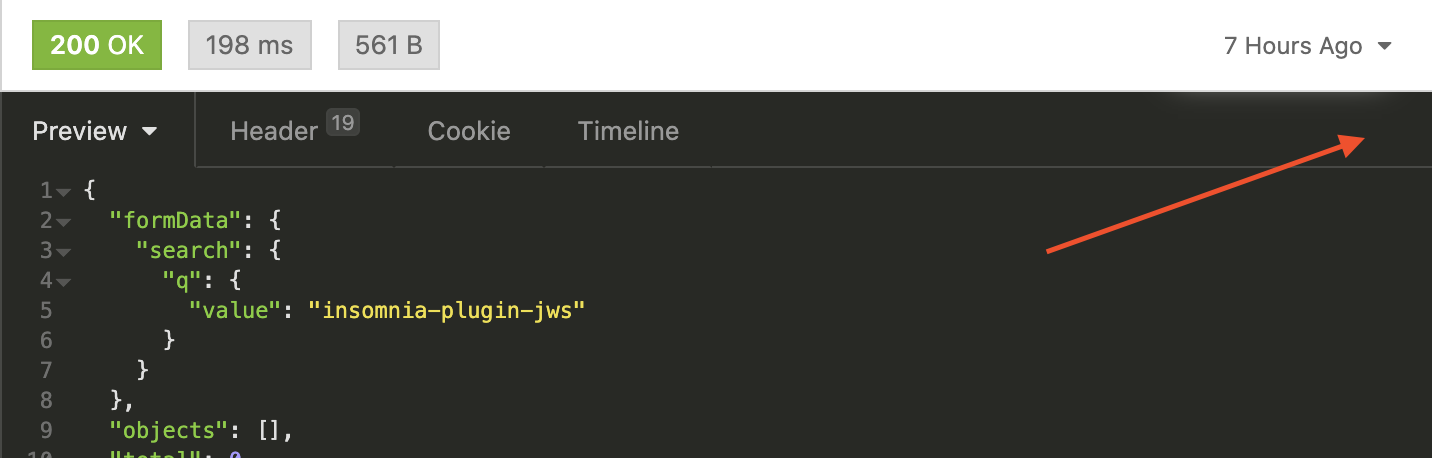Open the Preview mode dropdown caret
Viewport: 1432px width, 458px height.
150,132
